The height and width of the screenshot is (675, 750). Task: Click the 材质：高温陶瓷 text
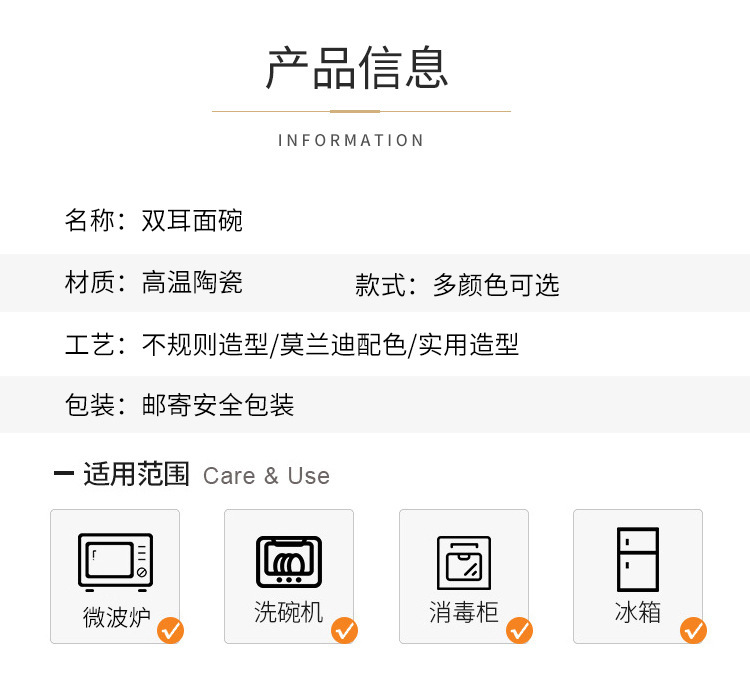coord(154,283)
